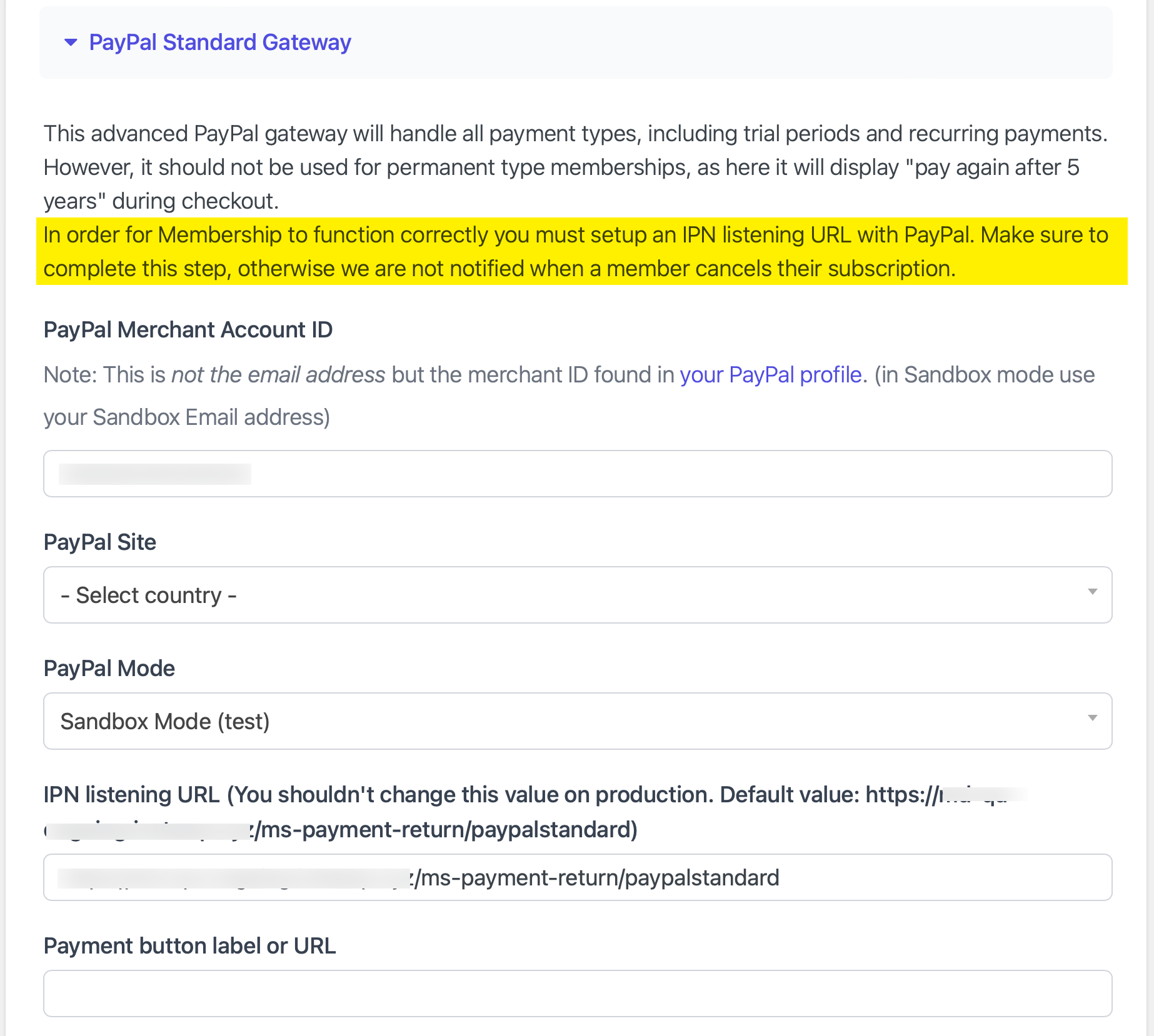
Task: Click the PayPal Mode dropdown arrow
Action: pyautogui.click(x=1092, y=719)
